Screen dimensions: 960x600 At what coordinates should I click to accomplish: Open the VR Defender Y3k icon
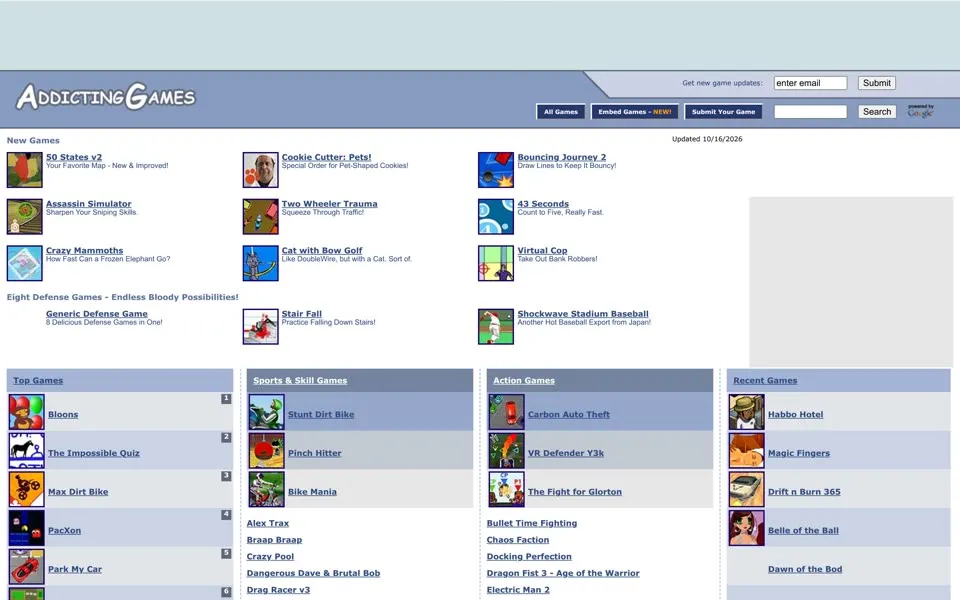click(506, 451)
